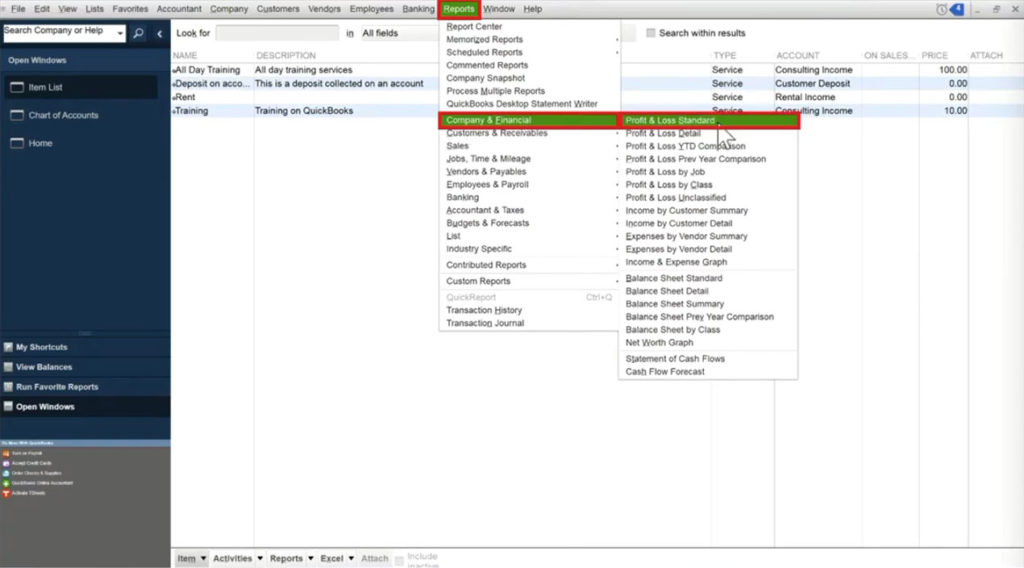
Task: Select Profit & Loss Standard report
Action: point(670,121)
